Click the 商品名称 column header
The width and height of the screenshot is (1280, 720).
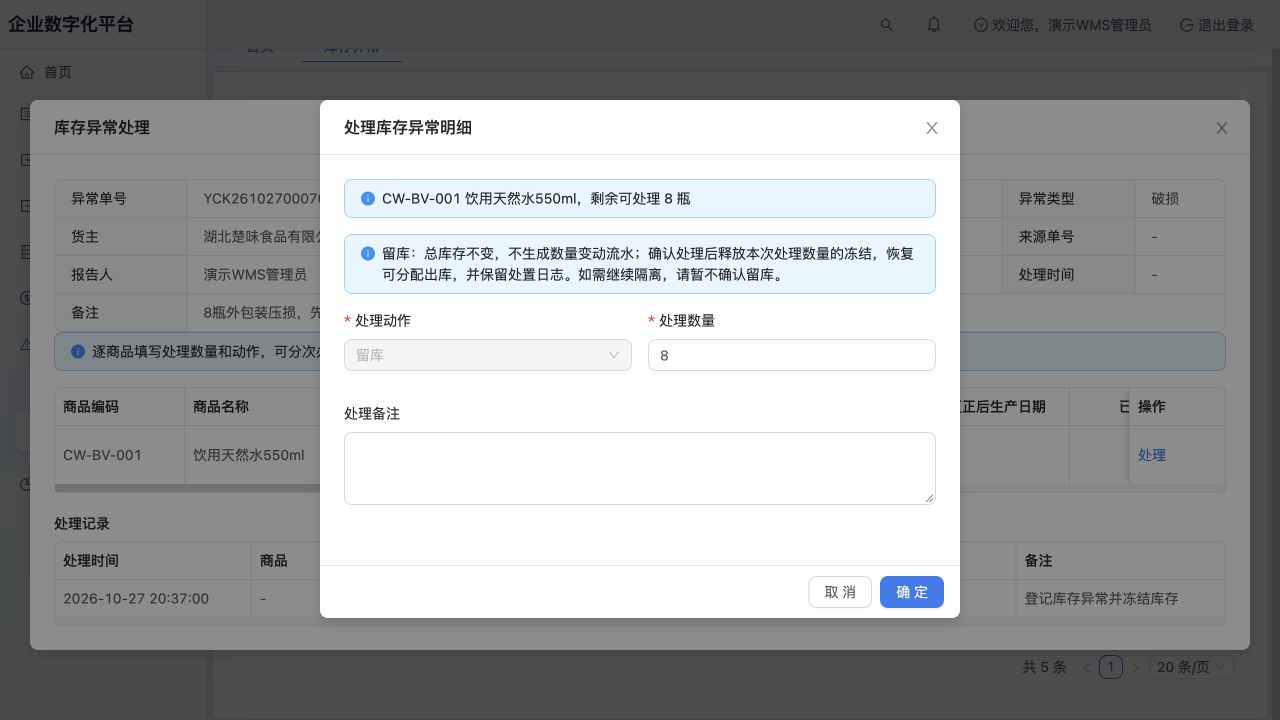[x=252, y=407]
